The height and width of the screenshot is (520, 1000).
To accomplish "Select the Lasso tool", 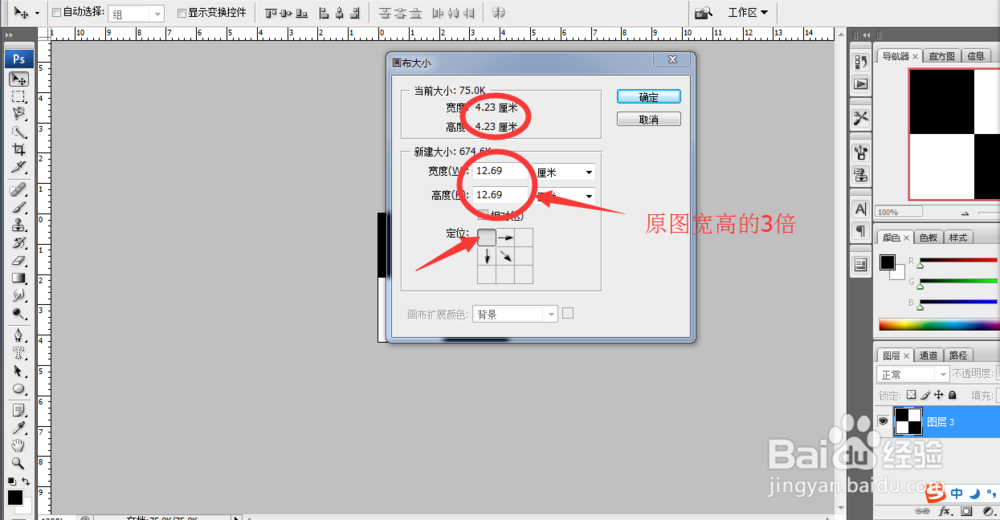I will (18, 114).
